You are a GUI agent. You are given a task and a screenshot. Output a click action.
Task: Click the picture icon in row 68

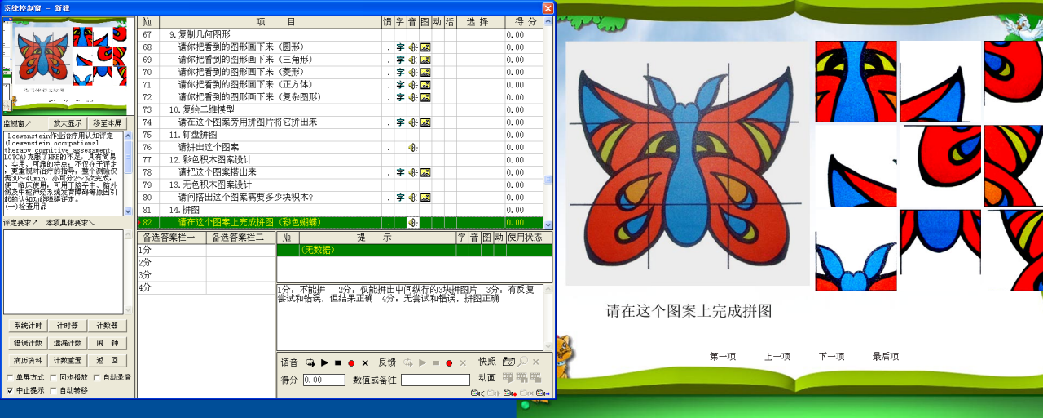click(x=425, y=47)
